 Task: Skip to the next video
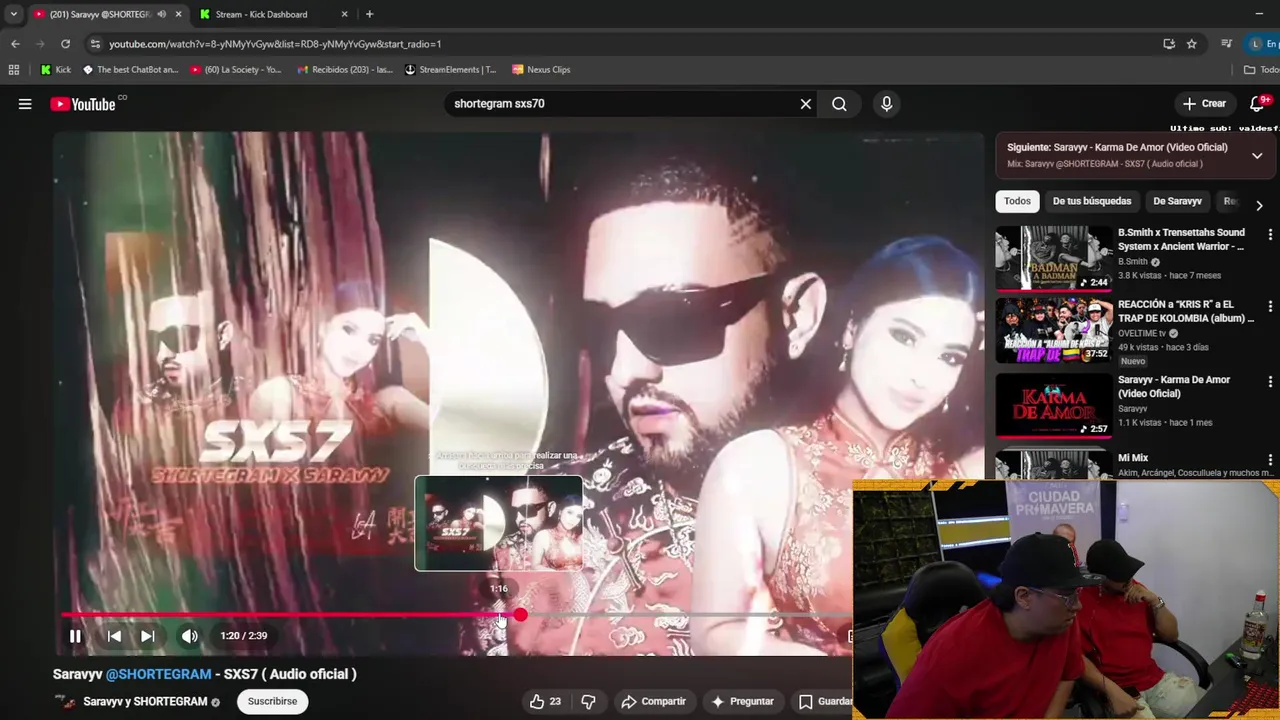pos(147,636)
